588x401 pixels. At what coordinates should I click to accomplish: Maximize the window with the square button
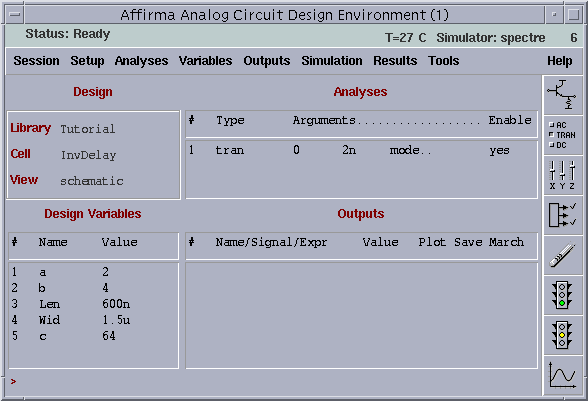(x=573, y=15)
